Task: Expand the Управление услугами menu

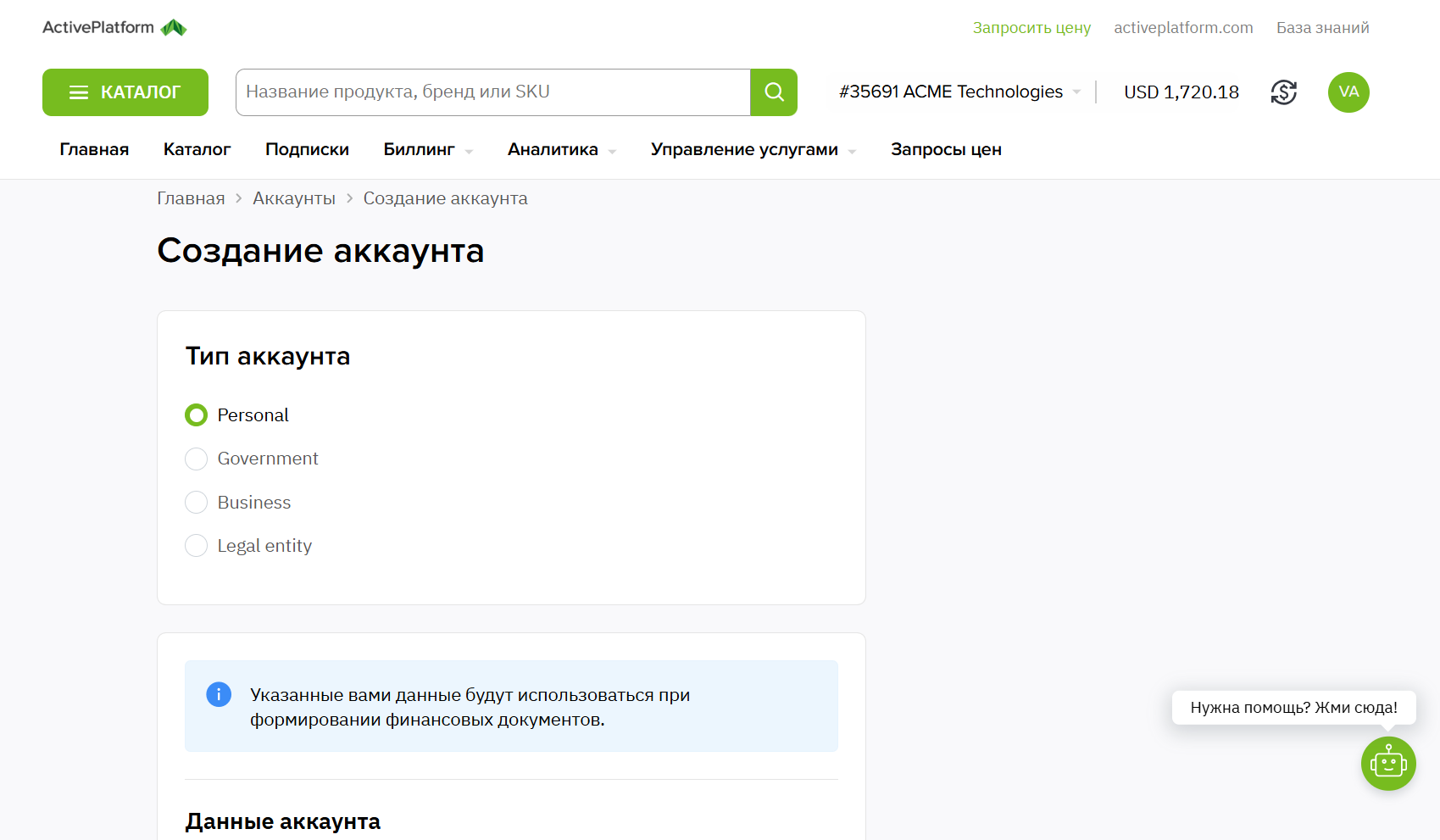Action: (x=753, y=150)
